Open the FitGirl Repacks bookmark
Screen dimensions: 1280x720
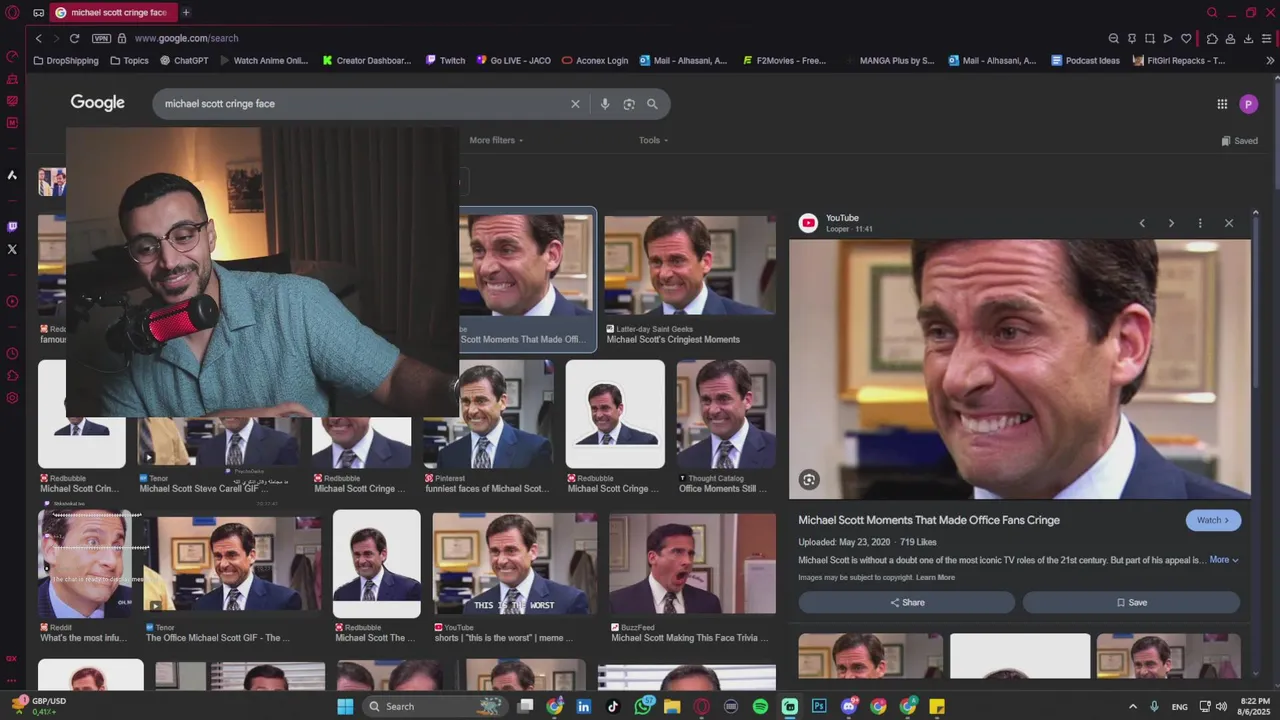point(1179,60)
